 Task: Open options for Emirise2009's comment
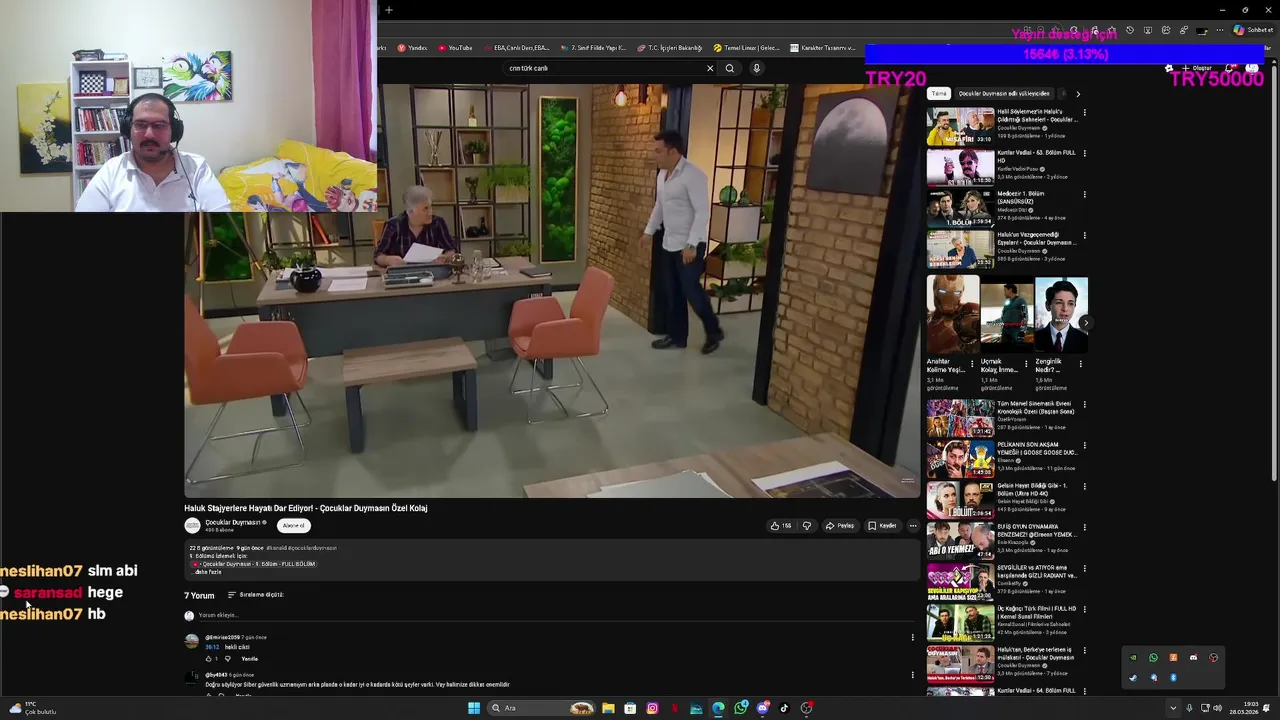point(912,637)
